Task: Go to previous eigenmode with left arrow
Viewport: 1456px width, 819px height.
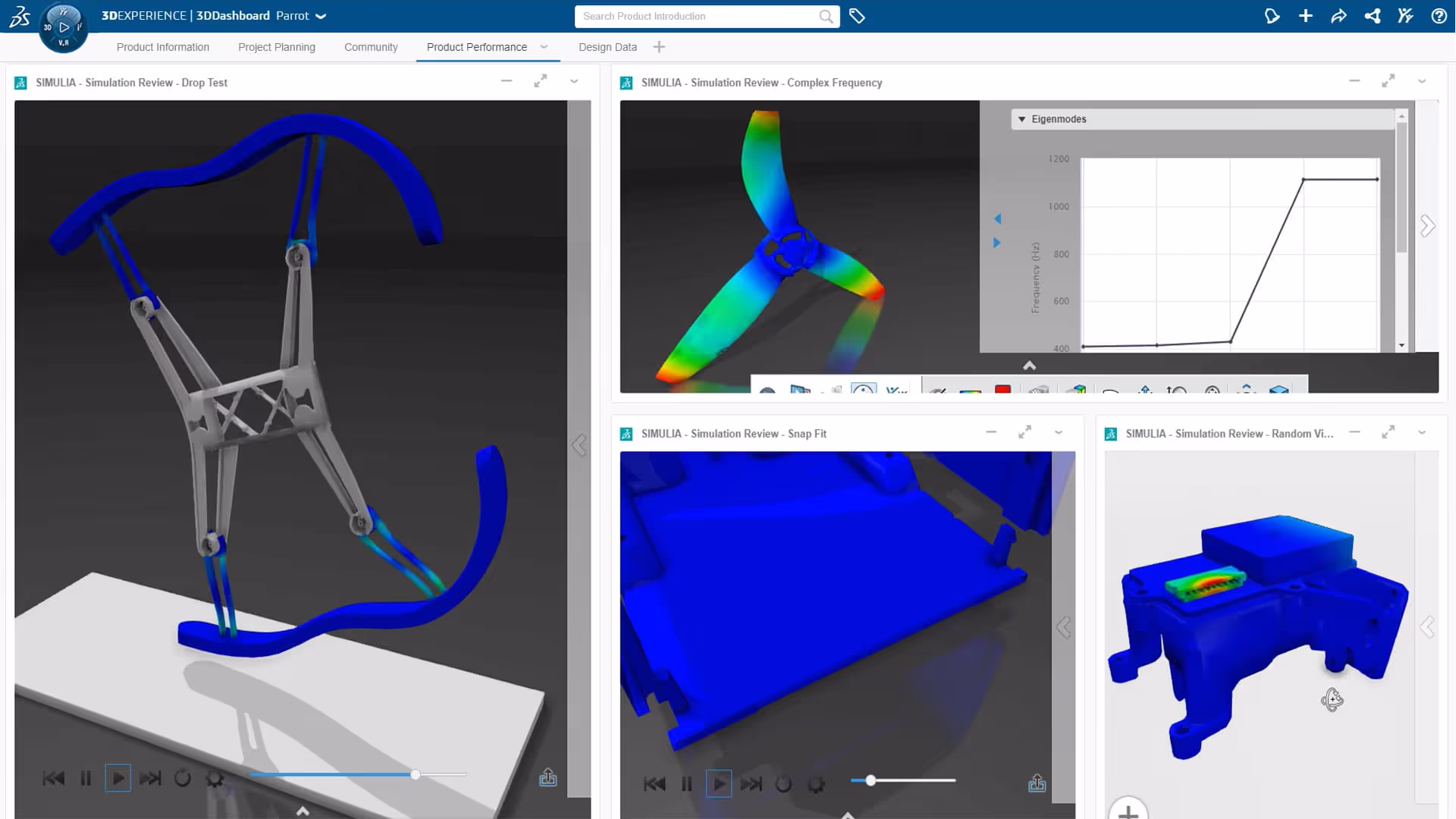Action: [997, 219]
